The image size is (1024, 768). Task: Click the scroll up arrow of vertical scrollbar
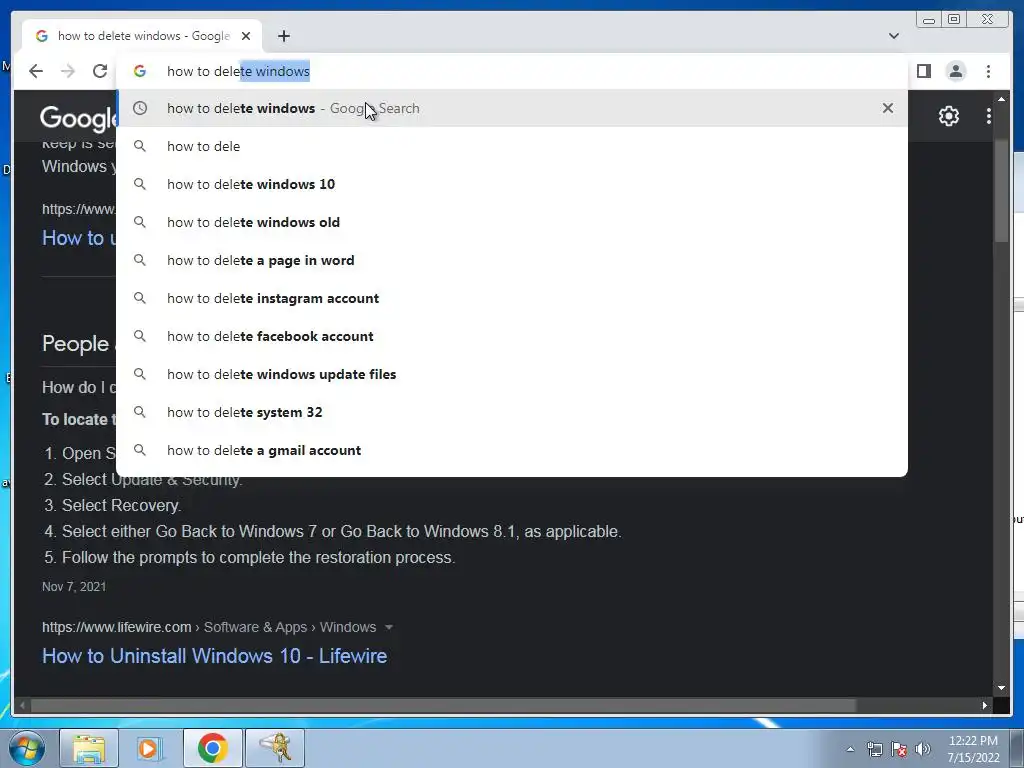1001,99
